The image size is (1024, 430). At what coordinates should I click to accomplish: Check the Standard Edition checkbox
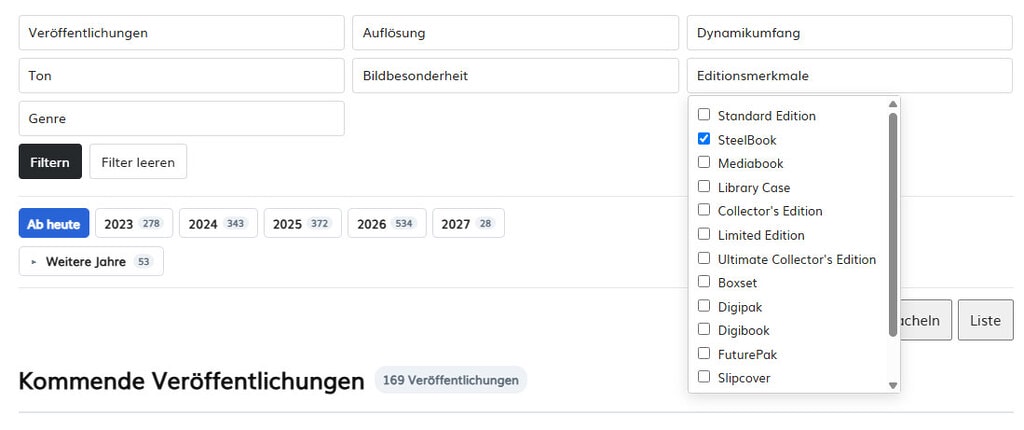point(703,115)
